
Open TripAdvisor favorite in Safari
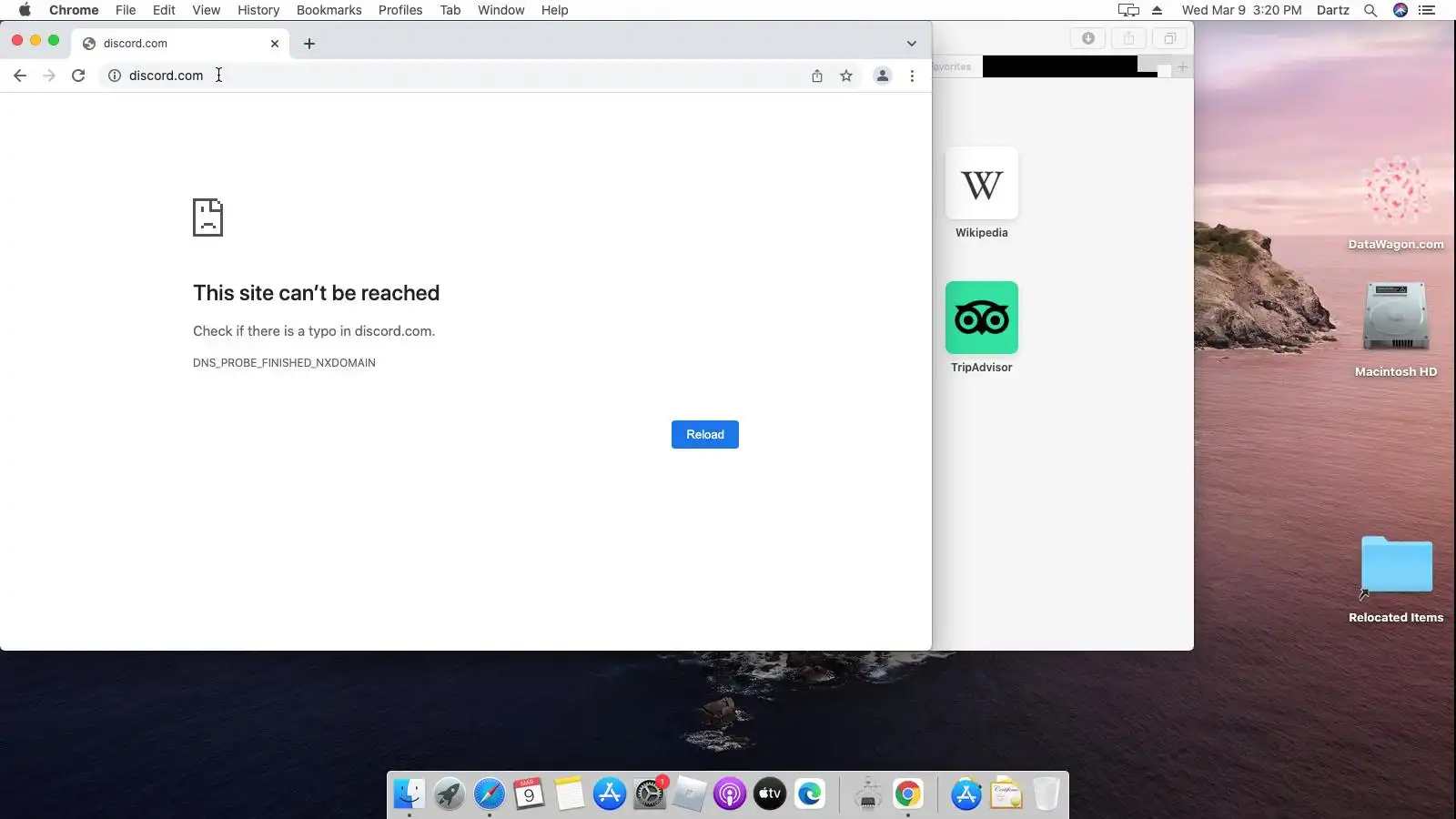point(982,328)
